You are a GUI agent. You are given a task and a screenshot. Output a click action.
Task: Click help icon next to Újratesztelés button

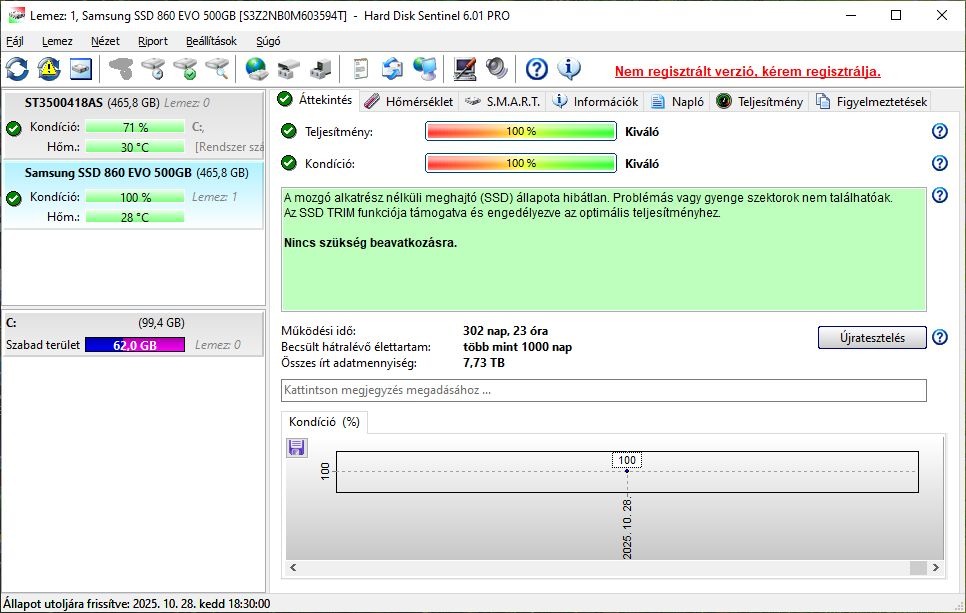[940, 337]
